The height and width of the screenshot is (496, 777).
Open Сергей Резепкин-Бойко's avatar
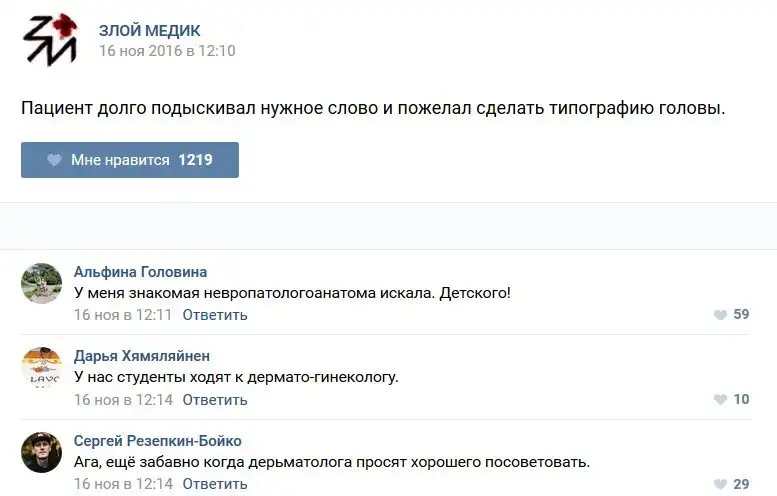pyautogui.click(x=42, y=453)
